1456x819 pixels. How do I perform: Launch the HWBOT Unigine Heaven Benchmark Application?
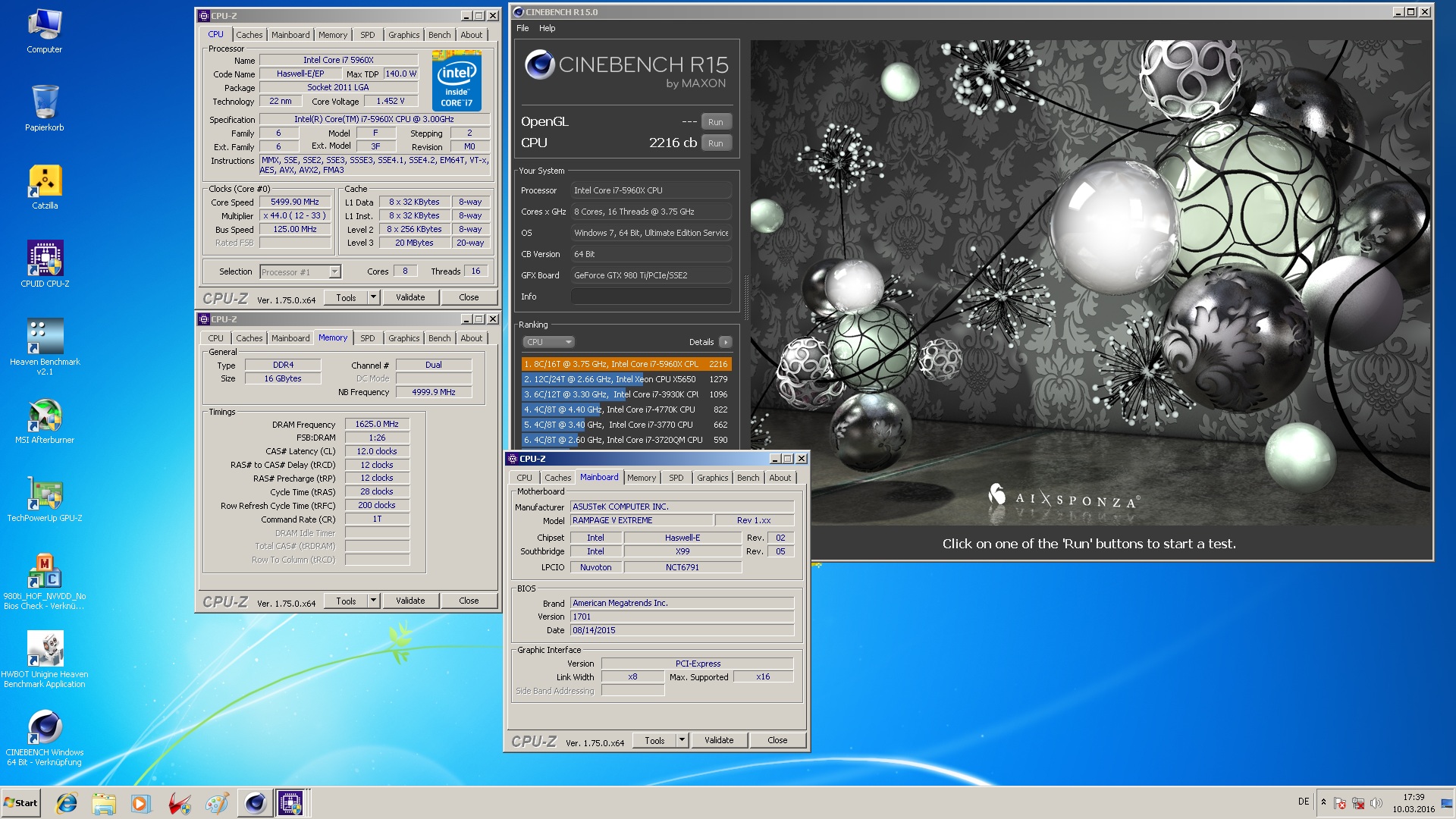pyautogui.click(x=45, y=660)
